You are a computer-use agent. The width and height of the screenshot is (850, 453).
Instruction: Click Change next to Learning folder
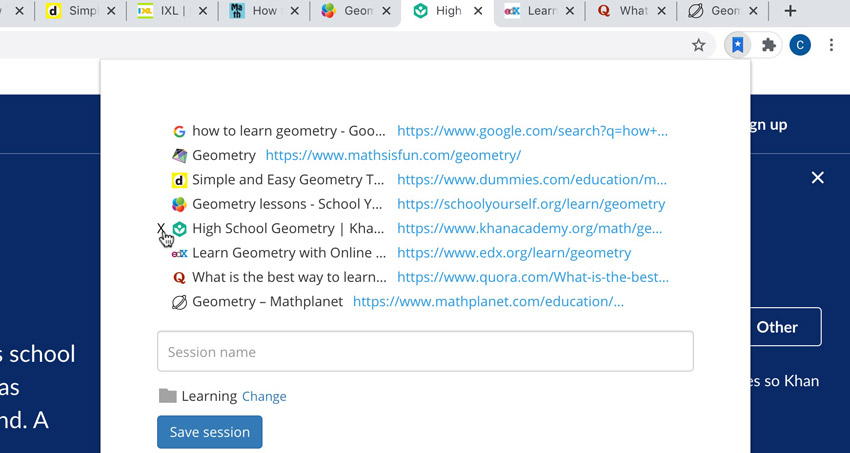pos(264,396)
